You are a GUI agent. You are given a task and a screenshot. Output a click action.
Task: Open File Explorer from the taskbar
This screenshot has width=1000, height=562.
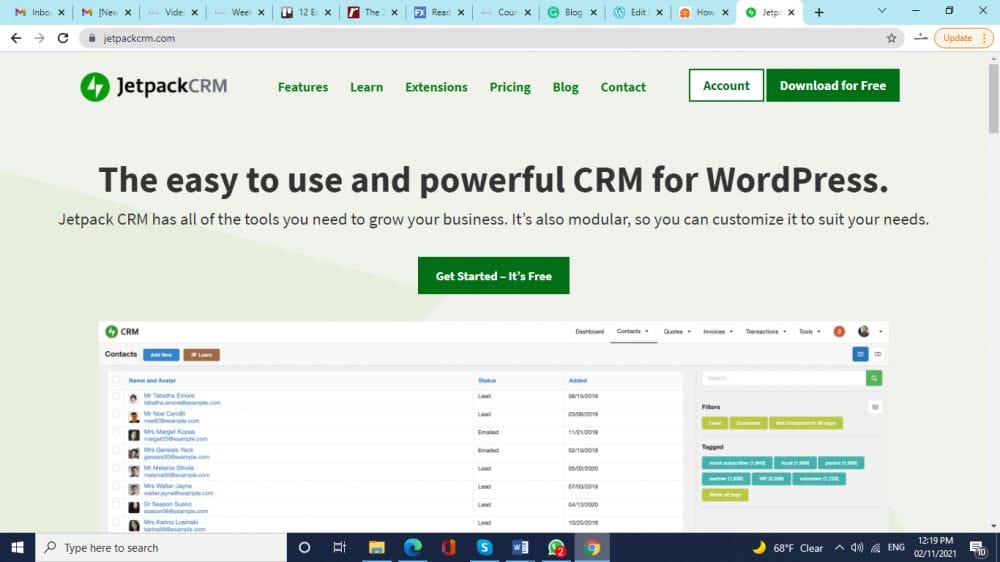376,547
